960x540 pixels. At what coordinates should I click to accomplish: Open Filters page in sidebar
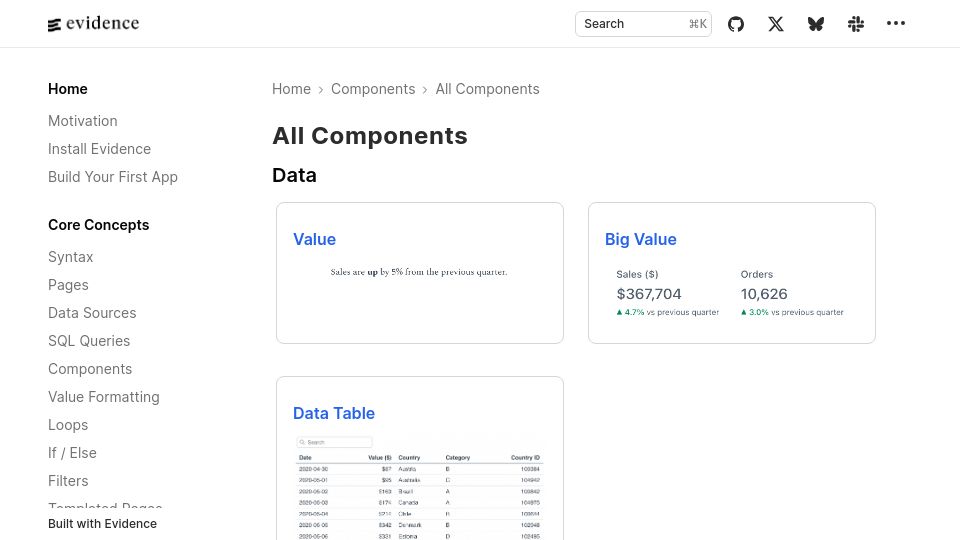point(68,481)
